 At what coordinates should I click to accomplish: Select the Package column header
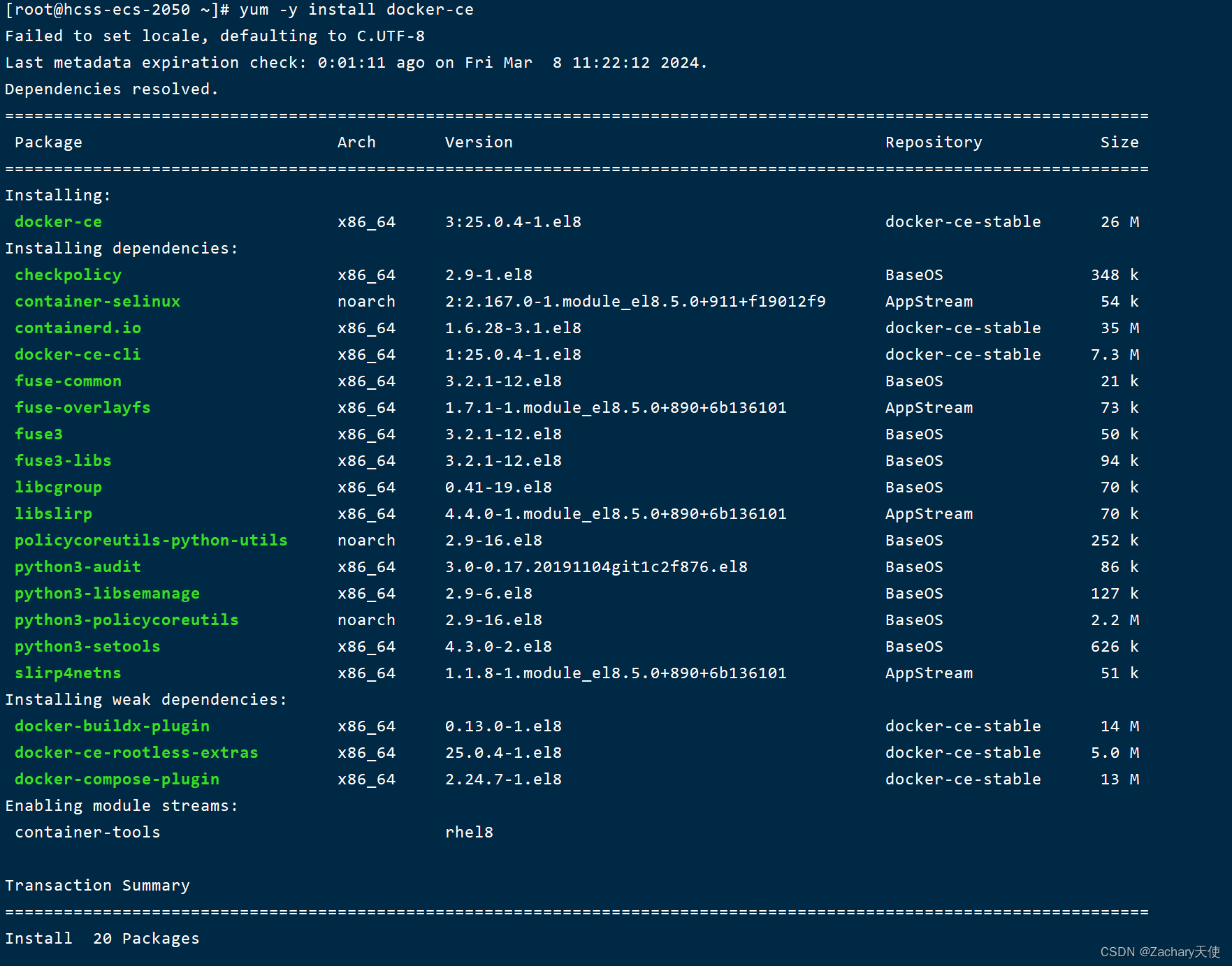point(48,142)
